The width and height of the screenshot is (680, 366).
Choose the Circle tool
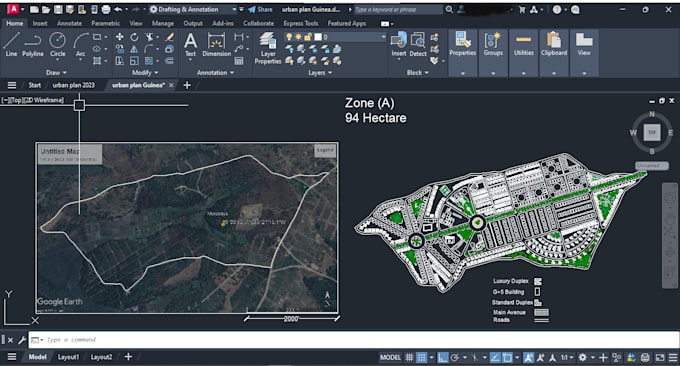point(58,44)
